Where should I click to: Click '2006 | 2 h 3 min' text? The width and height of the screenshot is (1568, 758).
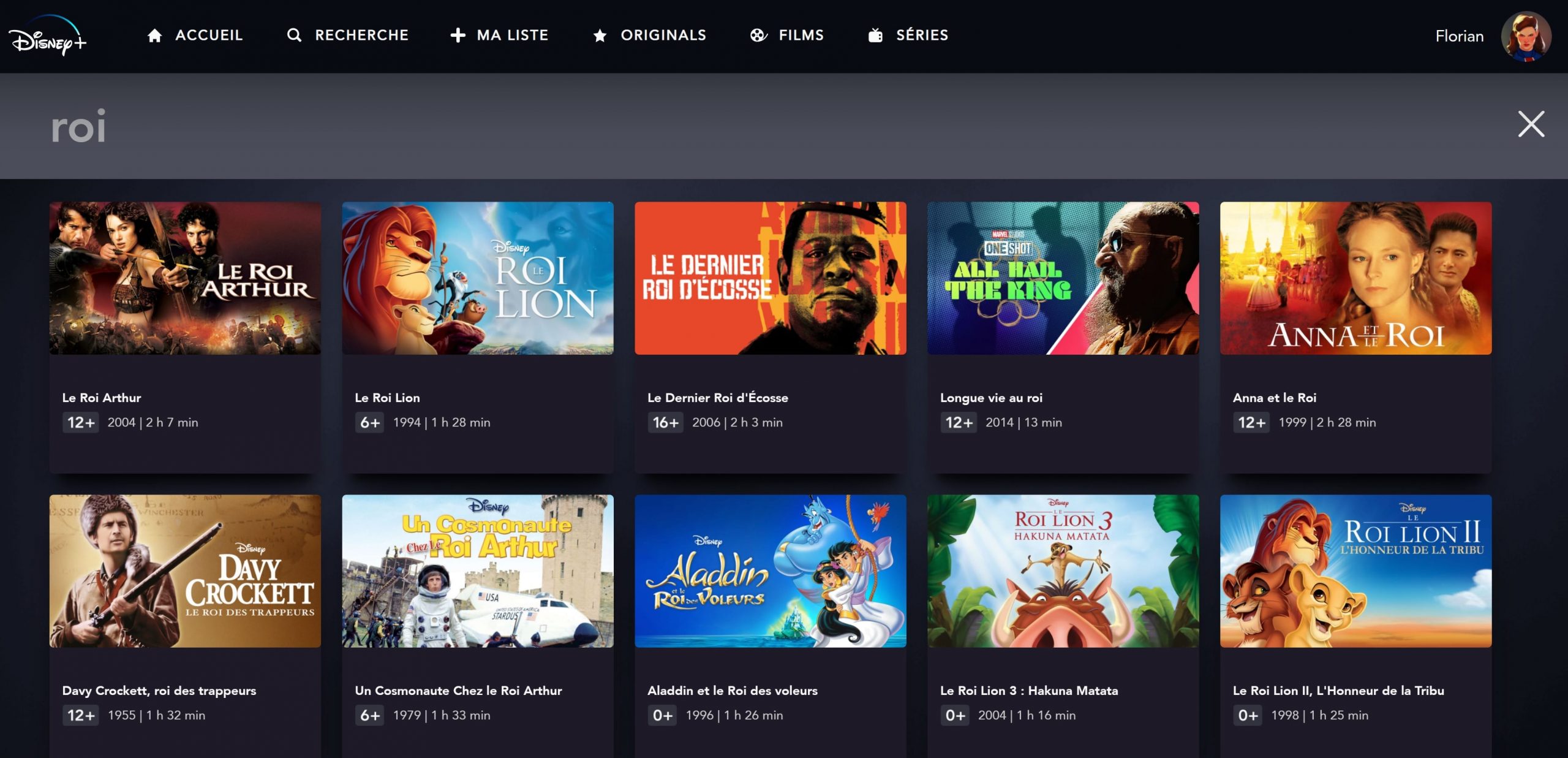pyautogui.click(x=737, y=422)
